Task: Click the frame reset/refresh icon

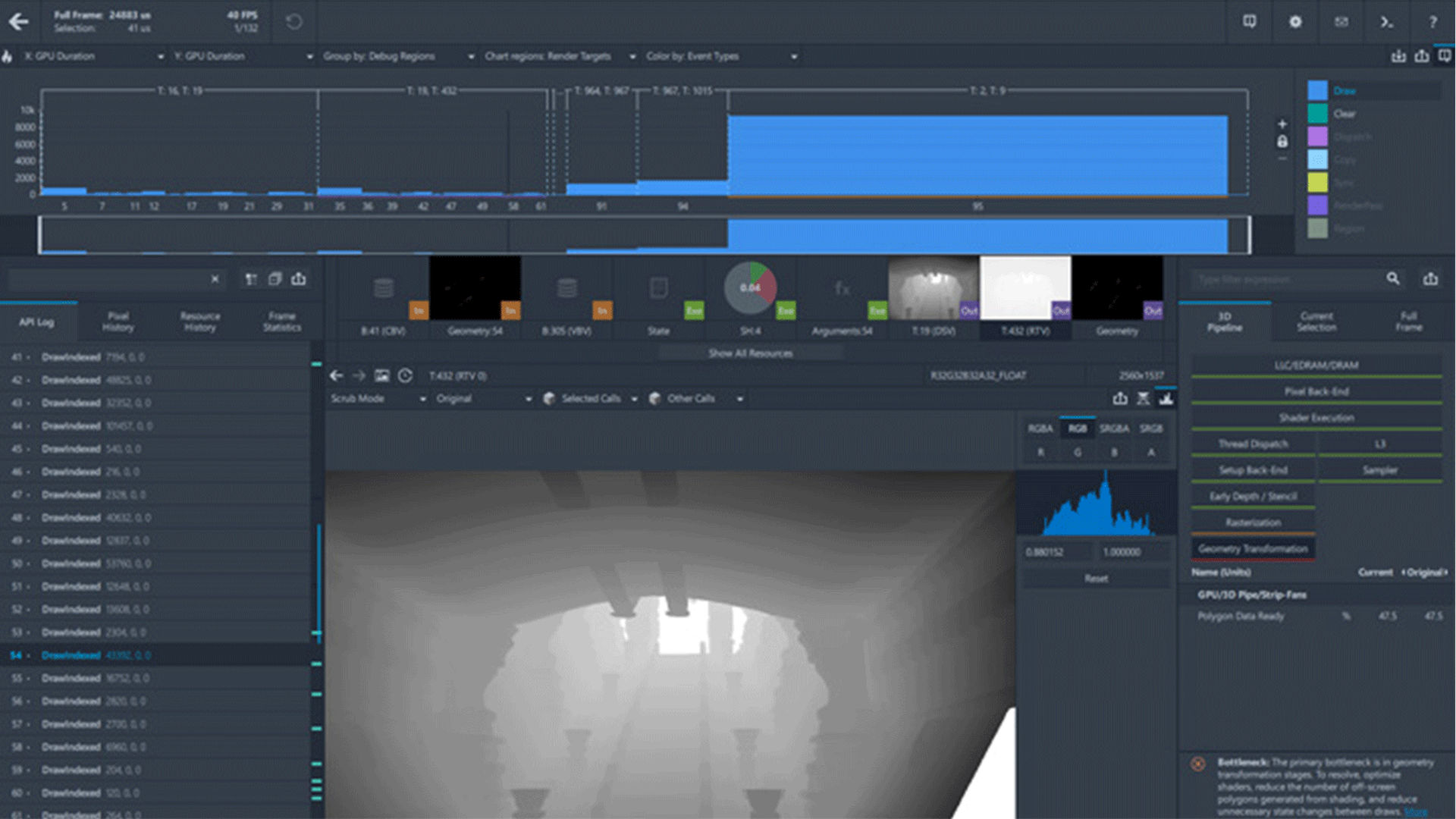Action: pyautogui.click(x=293, y=22)
